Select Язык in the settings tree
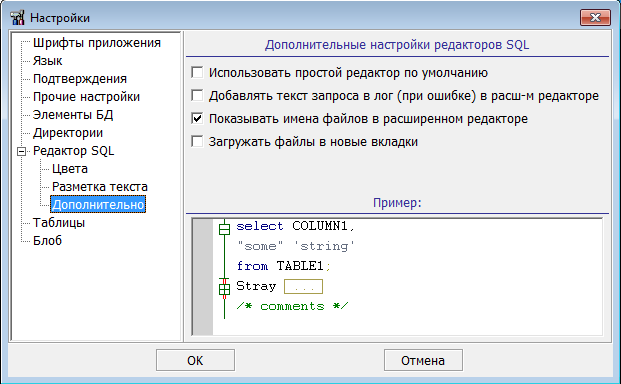Viewport: 621px width, 384px height. pyautogui.click(x=47, y=61)
